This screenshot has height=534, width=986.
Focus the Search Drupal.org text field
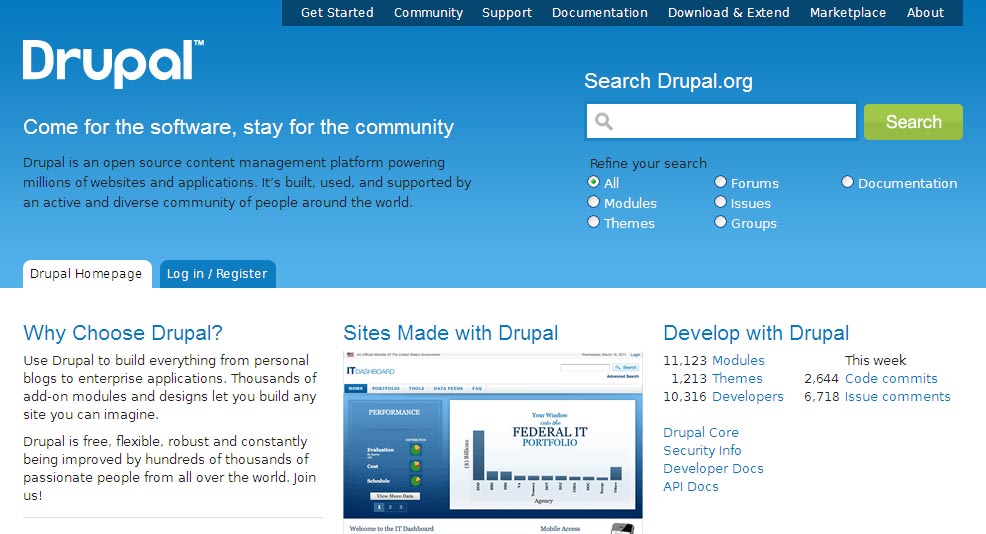coord(721,121)
